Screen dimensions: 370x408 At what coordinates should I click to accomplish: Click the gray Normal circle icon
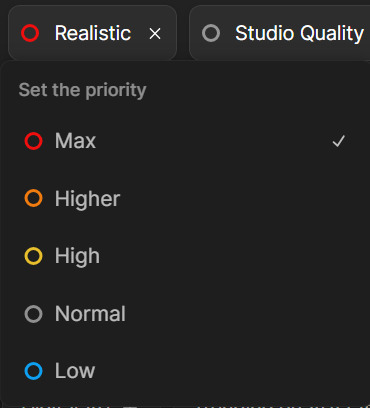click(x=33, y=314)
